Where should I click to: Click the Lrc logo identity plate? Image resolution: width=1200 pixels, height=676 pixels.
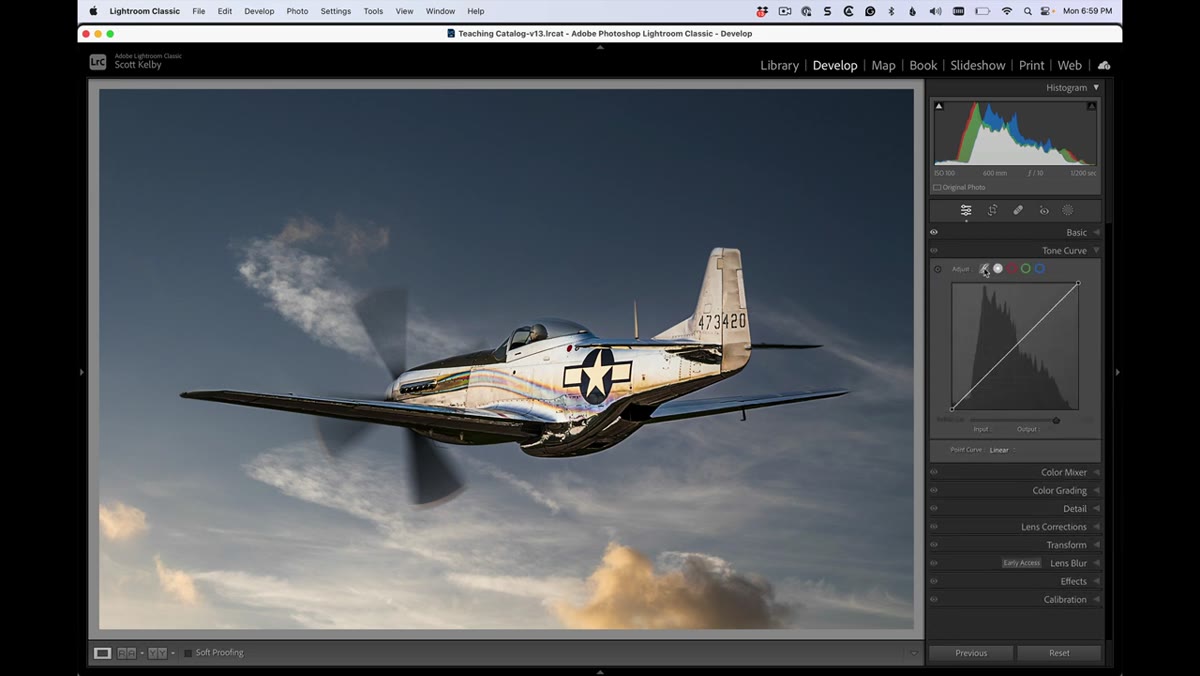98,62
